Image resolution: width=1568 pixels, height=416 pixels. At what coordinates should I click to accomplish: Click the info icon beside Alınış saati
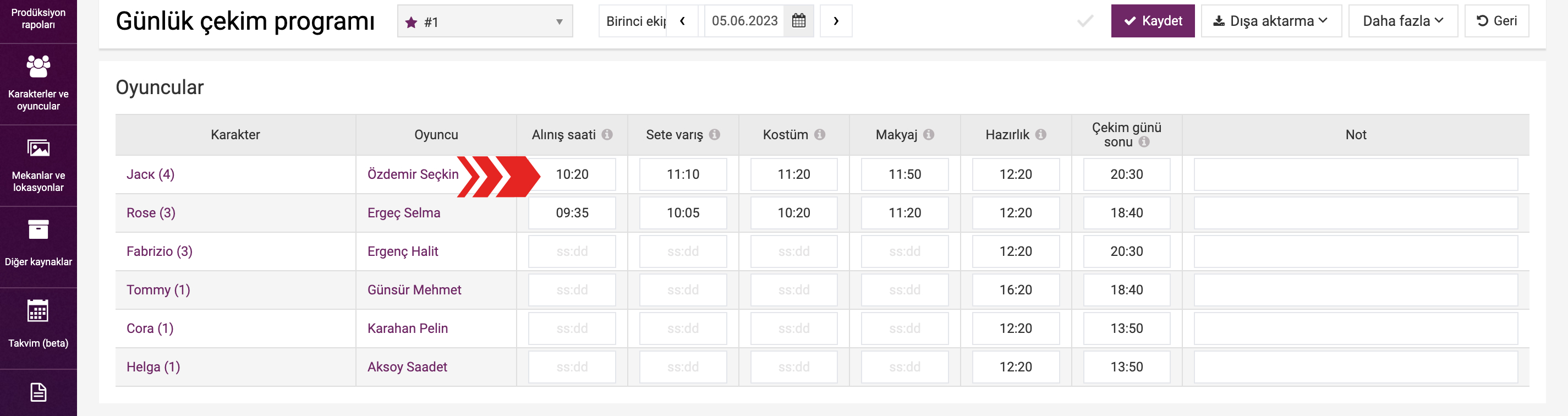pyautogui.click(x=607, y=135)
